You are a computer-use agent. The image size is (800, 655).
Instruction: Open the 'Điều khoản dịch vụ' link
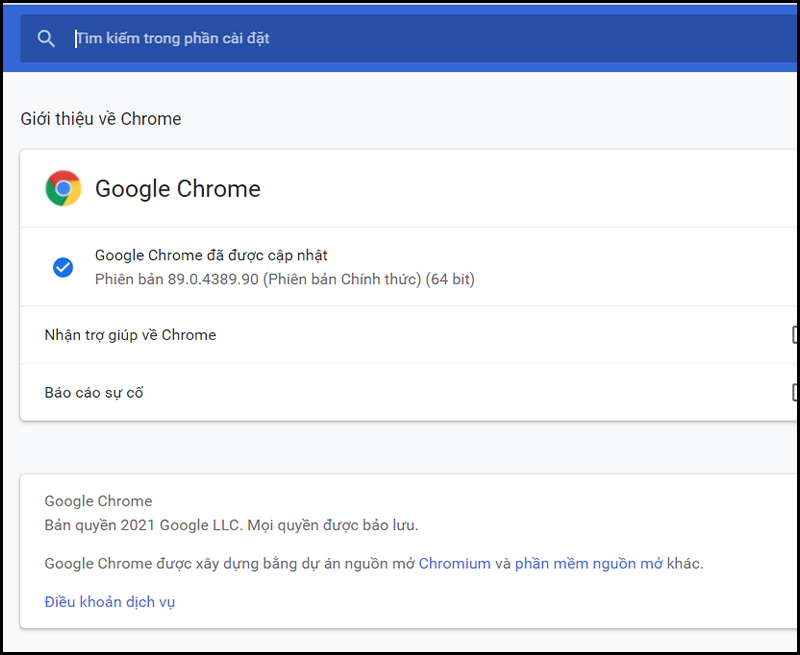tap(110, 602)
